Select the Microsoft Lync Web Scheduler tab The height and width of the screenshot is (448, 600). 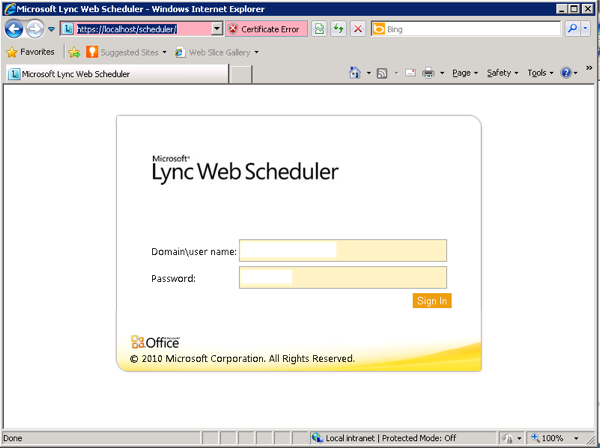tap(117, 74)
